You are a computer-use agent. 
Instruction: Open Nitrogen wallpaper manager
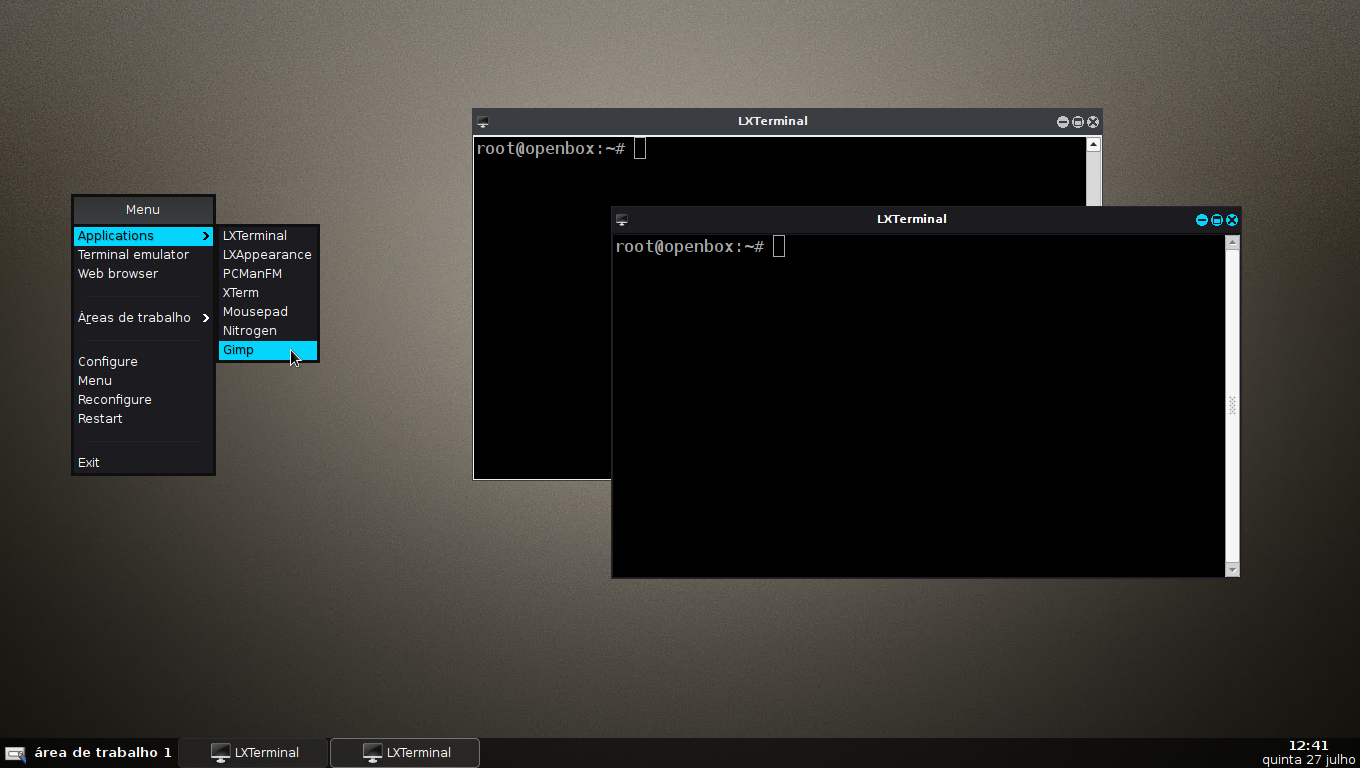249,330
